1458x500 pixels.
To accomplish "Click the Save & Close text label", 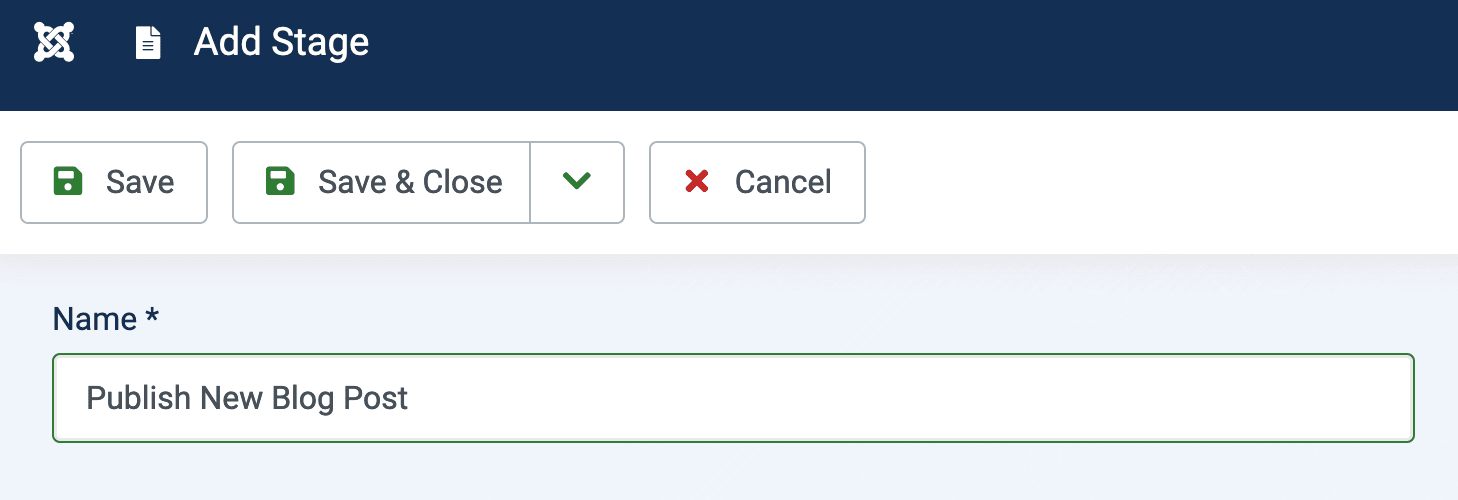I will (x=410, y=182).
